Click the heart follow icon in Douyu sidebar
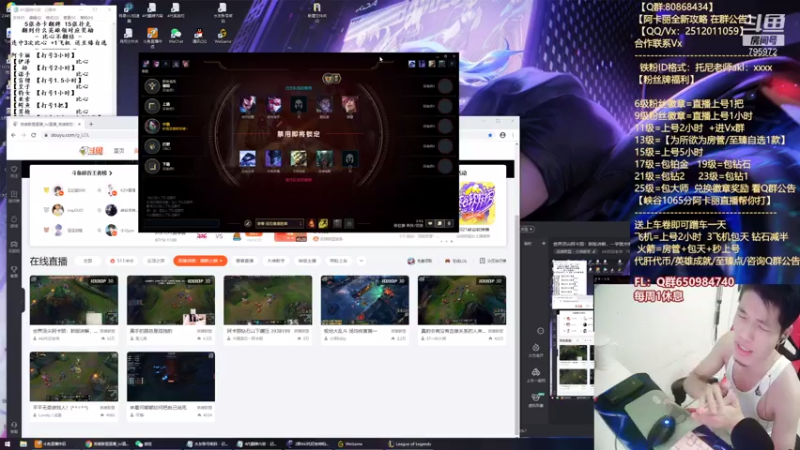The image size is (800, 450). [14, 169]
